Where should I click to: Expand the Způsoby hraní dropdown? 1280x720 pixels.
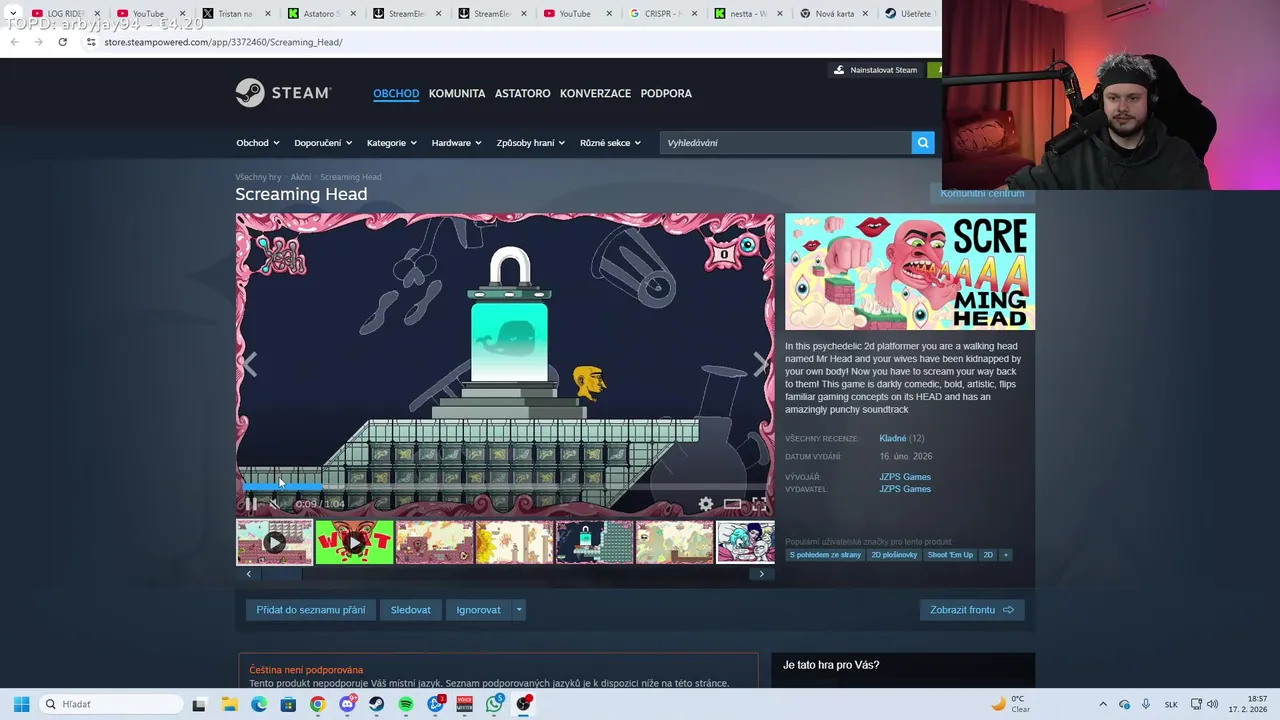(531, 143)
